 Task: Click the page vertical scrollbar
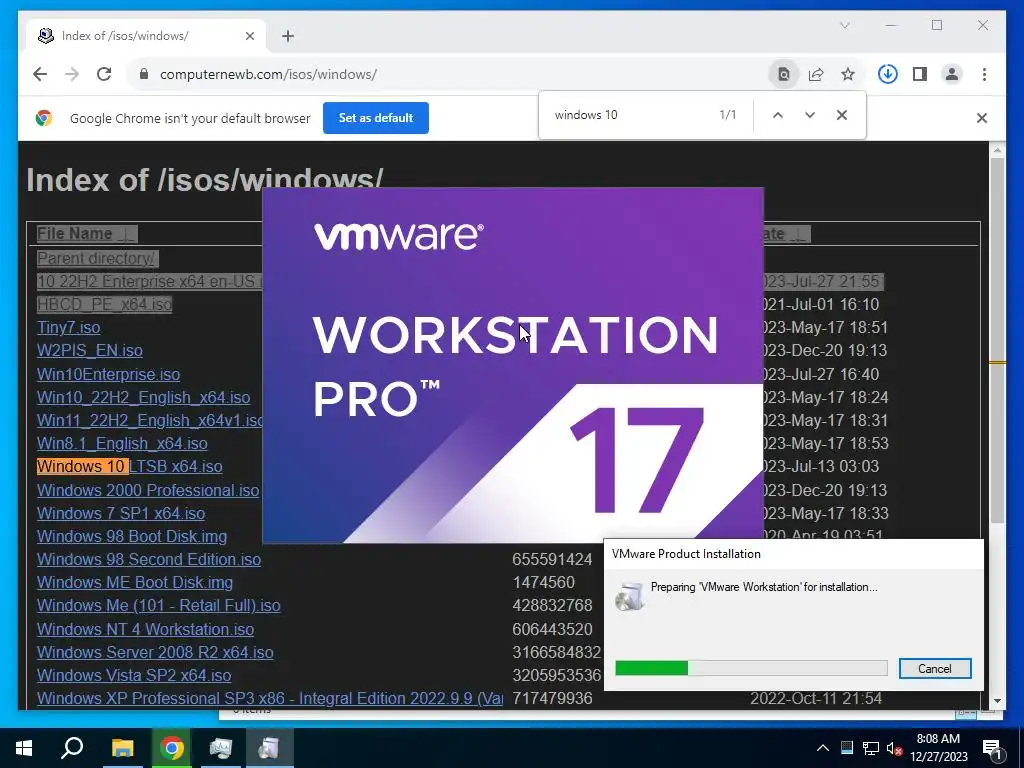[x=997, y=340]
